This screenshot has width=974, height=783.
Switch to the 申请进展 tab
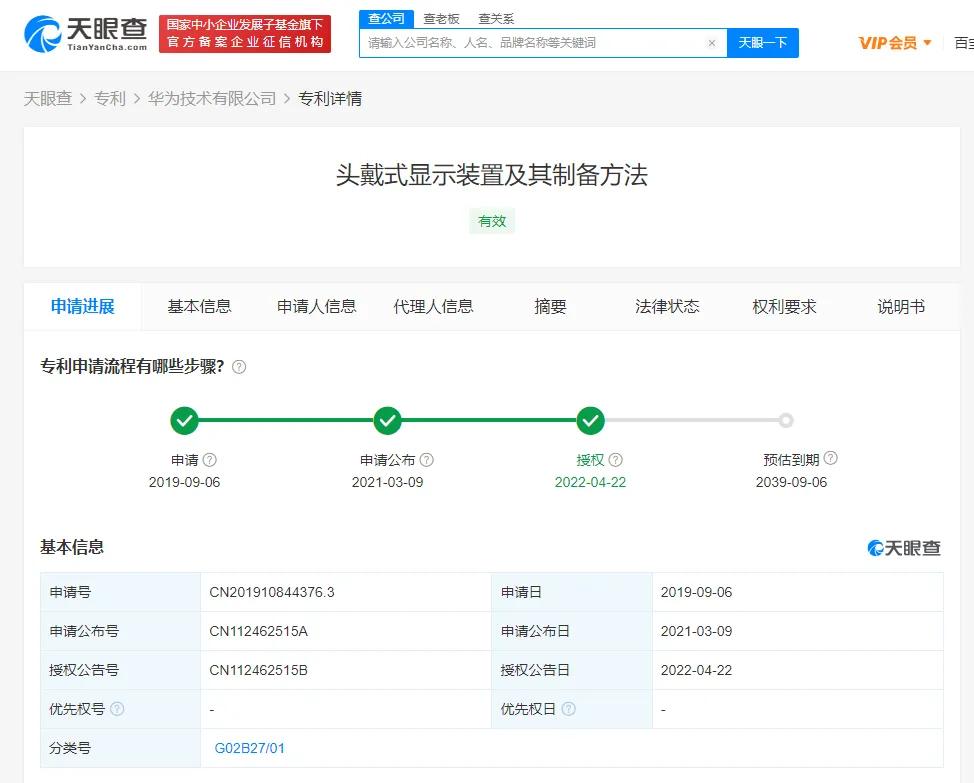tap(83, 306)
